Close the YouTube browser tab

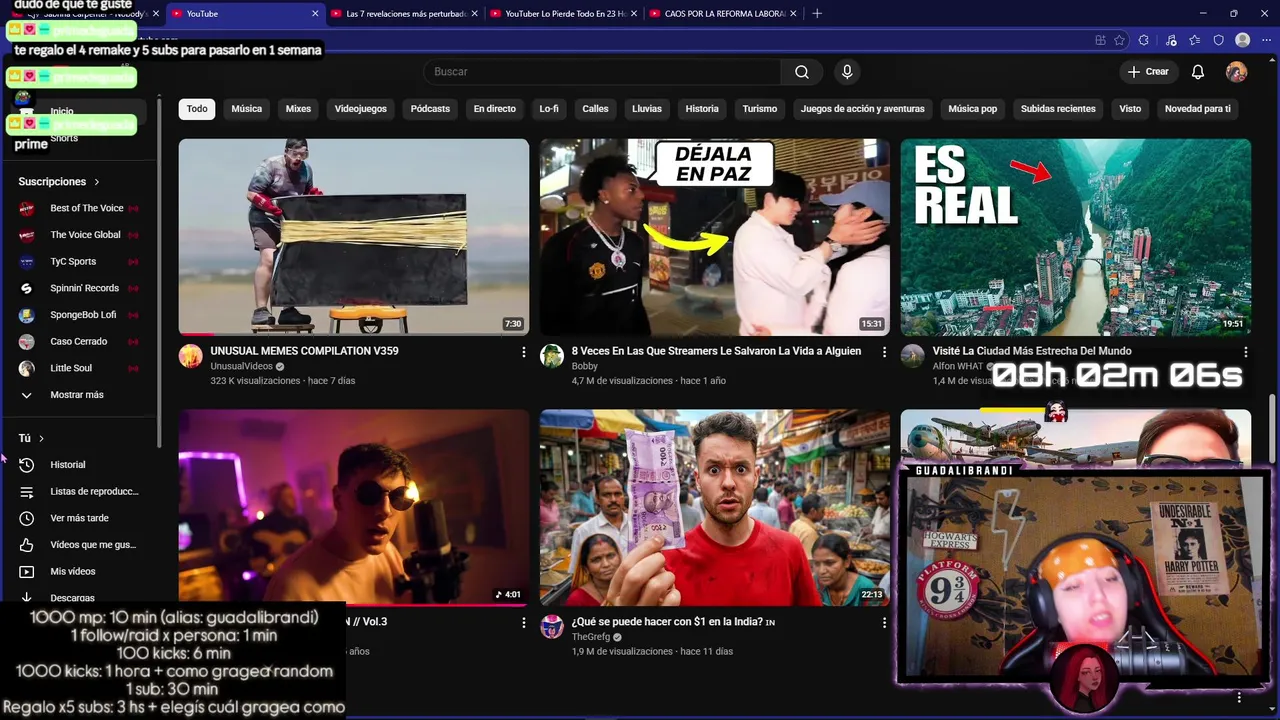315,14
